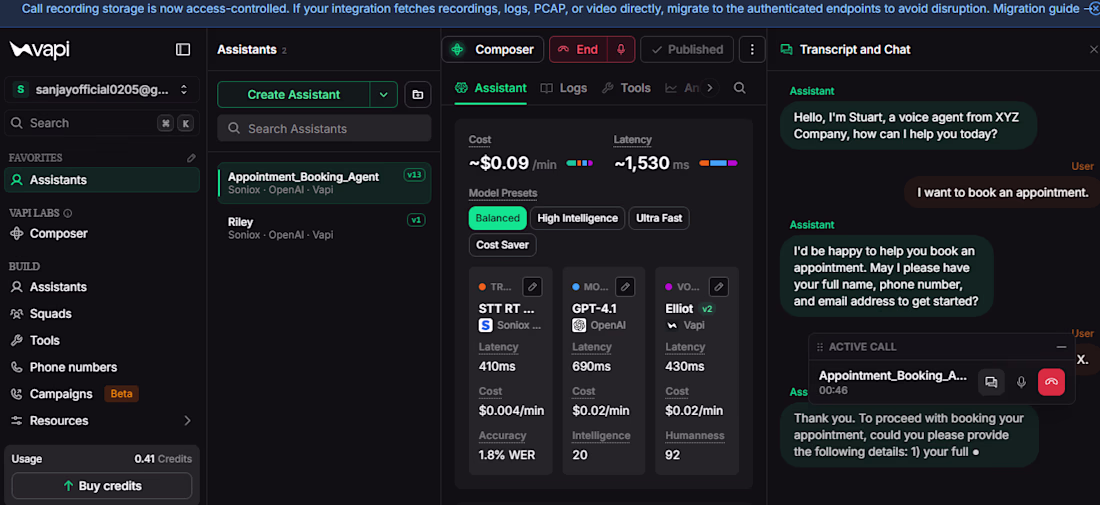End the call with the End button

(x=579, y=50)
